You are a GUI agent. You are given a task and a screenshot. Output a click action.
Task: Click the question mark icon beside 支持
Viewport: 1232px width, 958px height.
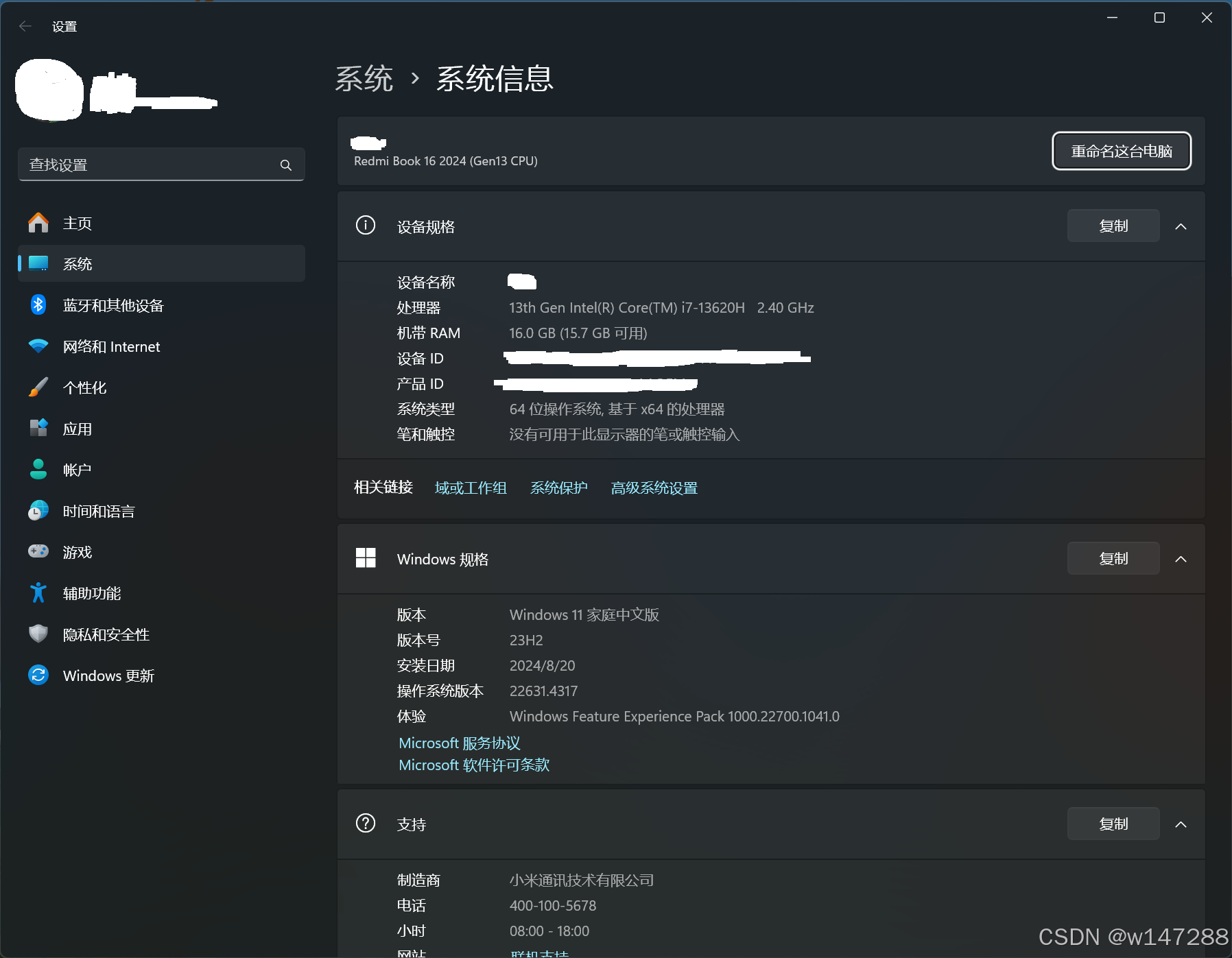pos(366,823)
